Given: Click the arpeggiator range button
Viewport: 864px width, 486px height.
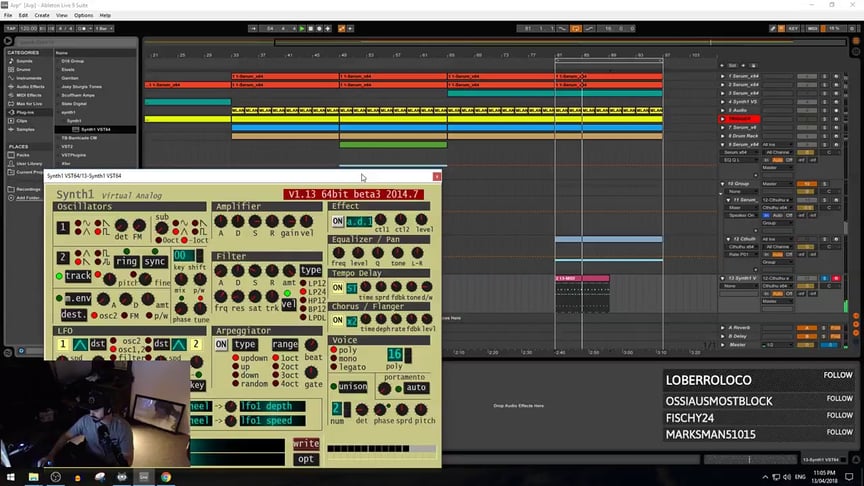Looking at the screenshot, I should [x=285, y=344].
